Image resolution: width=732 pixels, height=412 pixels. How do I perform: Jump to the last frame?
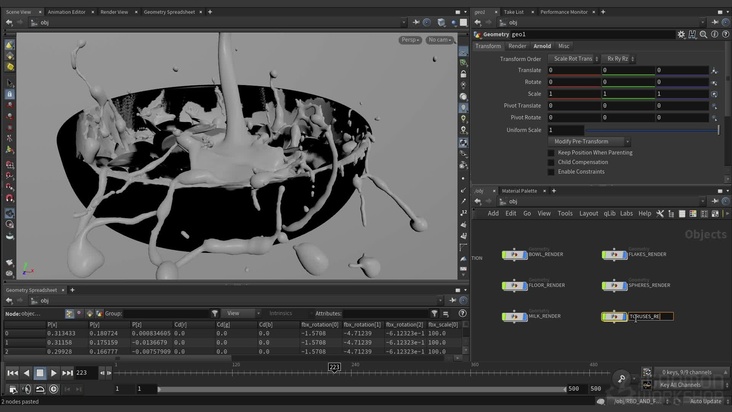(x=67, y=373)
